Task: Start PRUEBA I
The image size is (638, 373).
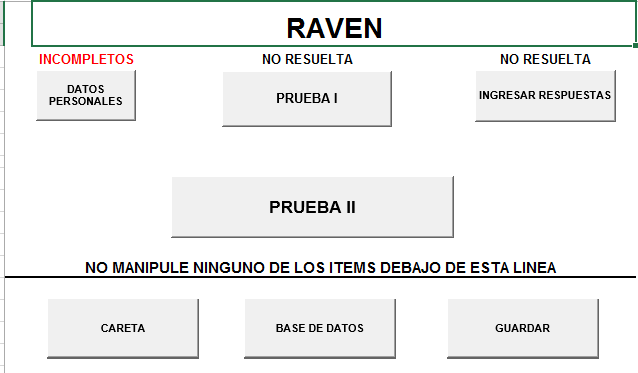Action: pos(307,99)
